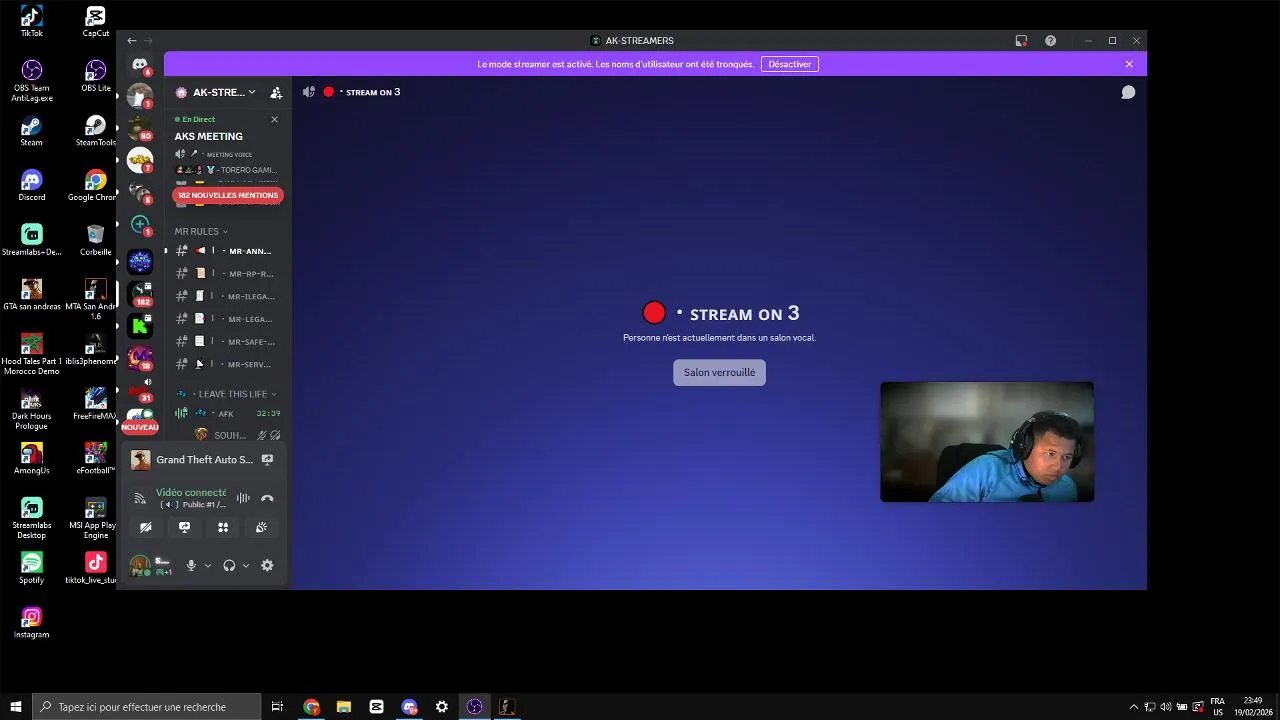Click Add a Server plus icon
The image size is (1280, 720).
(140, 224)
